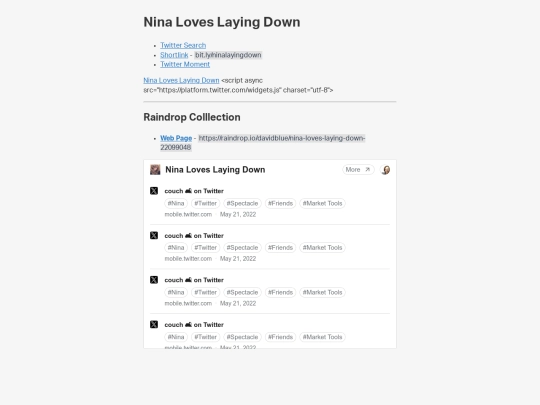Click the X icon of second couch entry
This screenshot has height=405, width=540.
[x=154, y=235]
